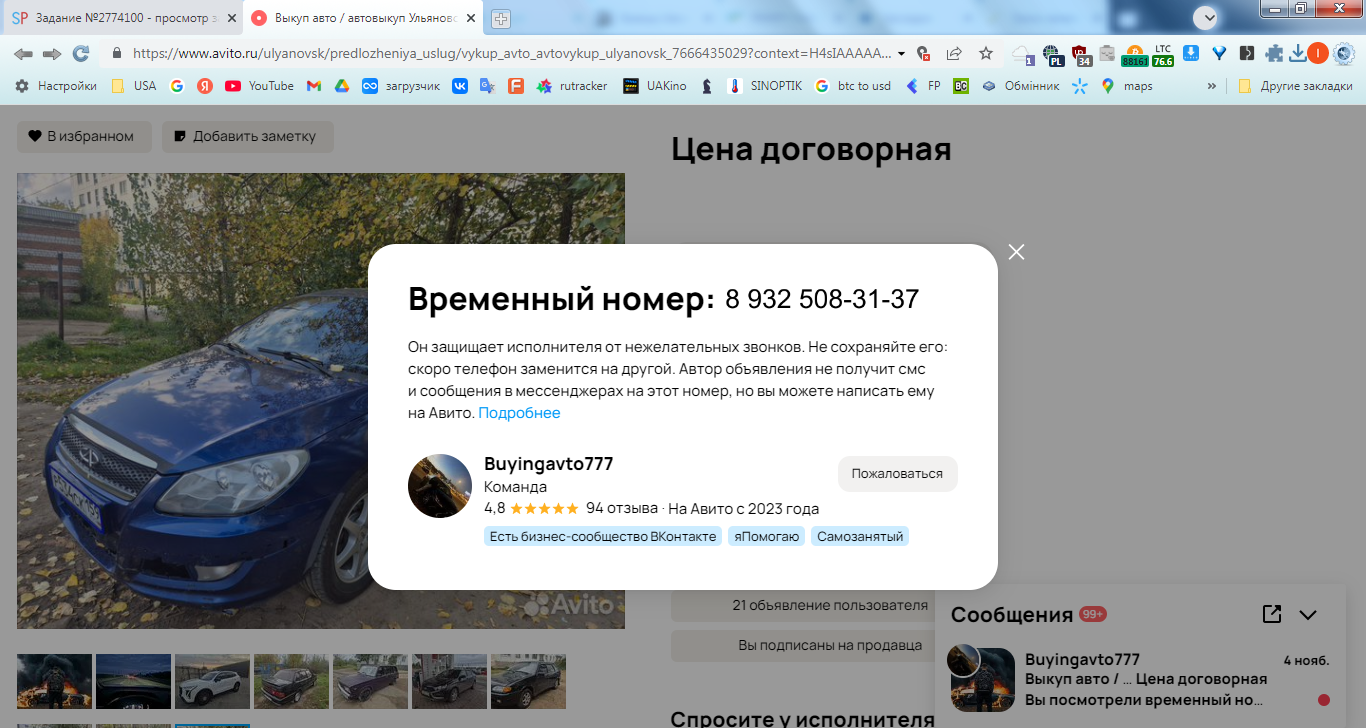The image size is (1366, 728).
Task: Open the VK bookmark icon
Action: (460, 86)
